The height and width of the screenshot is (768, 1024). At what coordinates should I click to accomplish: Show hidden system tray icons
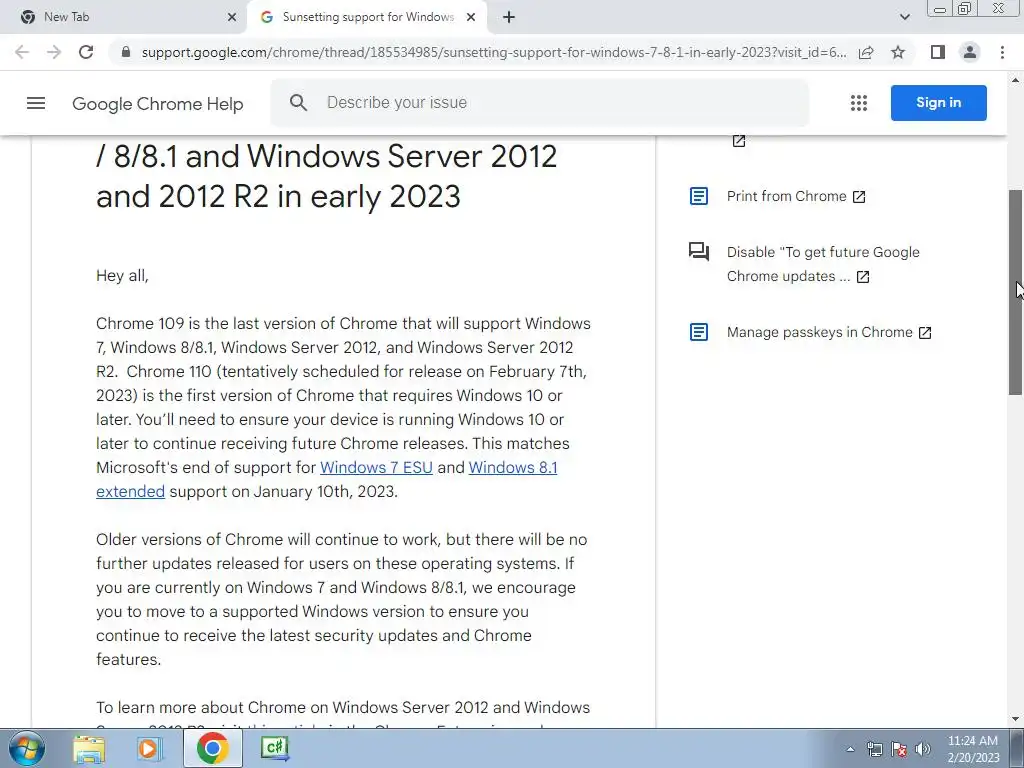[x=850, y=750]
